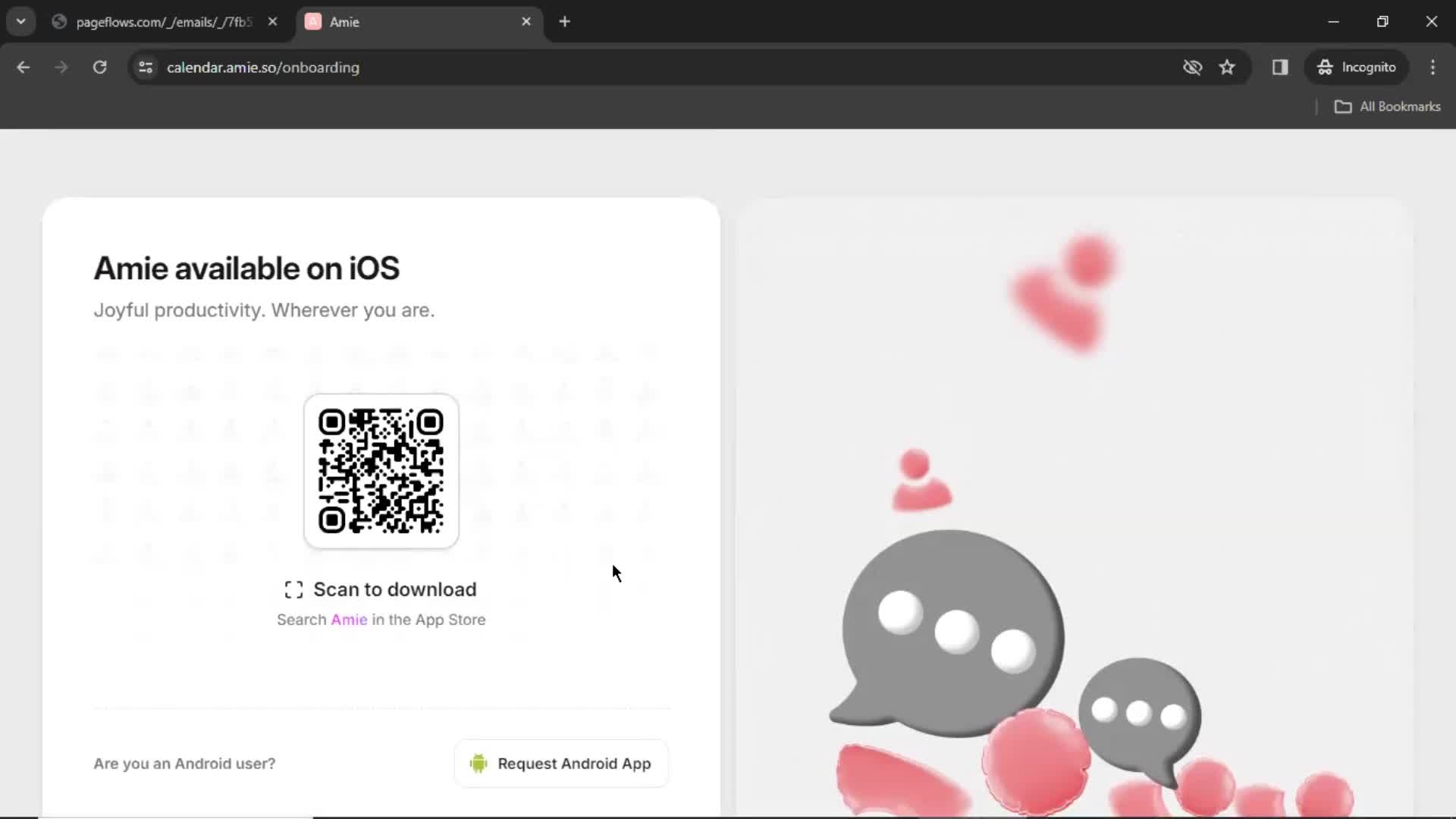Click the Scan to download label

(395, 590)
